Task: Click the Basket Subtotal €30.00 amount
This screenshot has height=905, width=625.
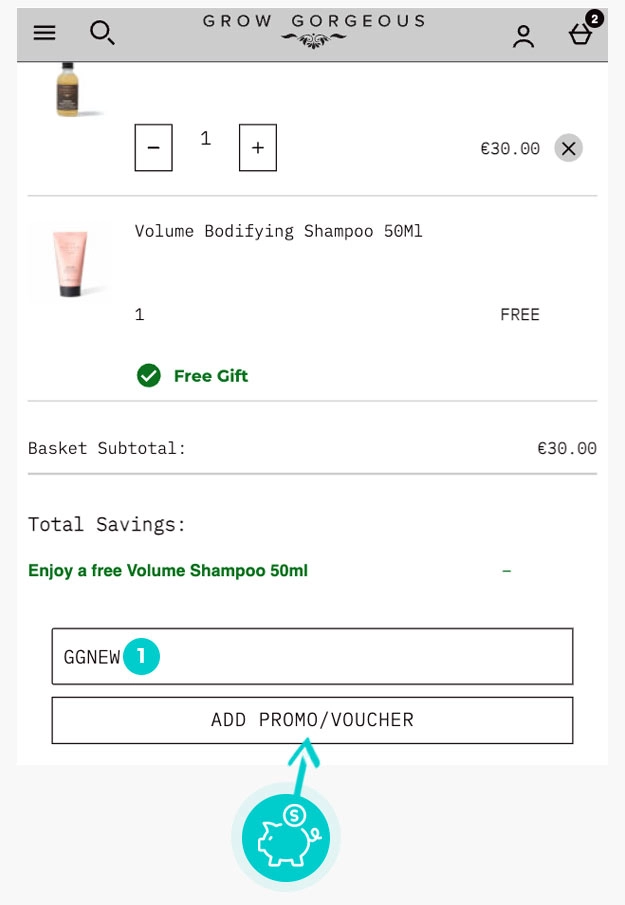Action: click(x=566, y=448)
